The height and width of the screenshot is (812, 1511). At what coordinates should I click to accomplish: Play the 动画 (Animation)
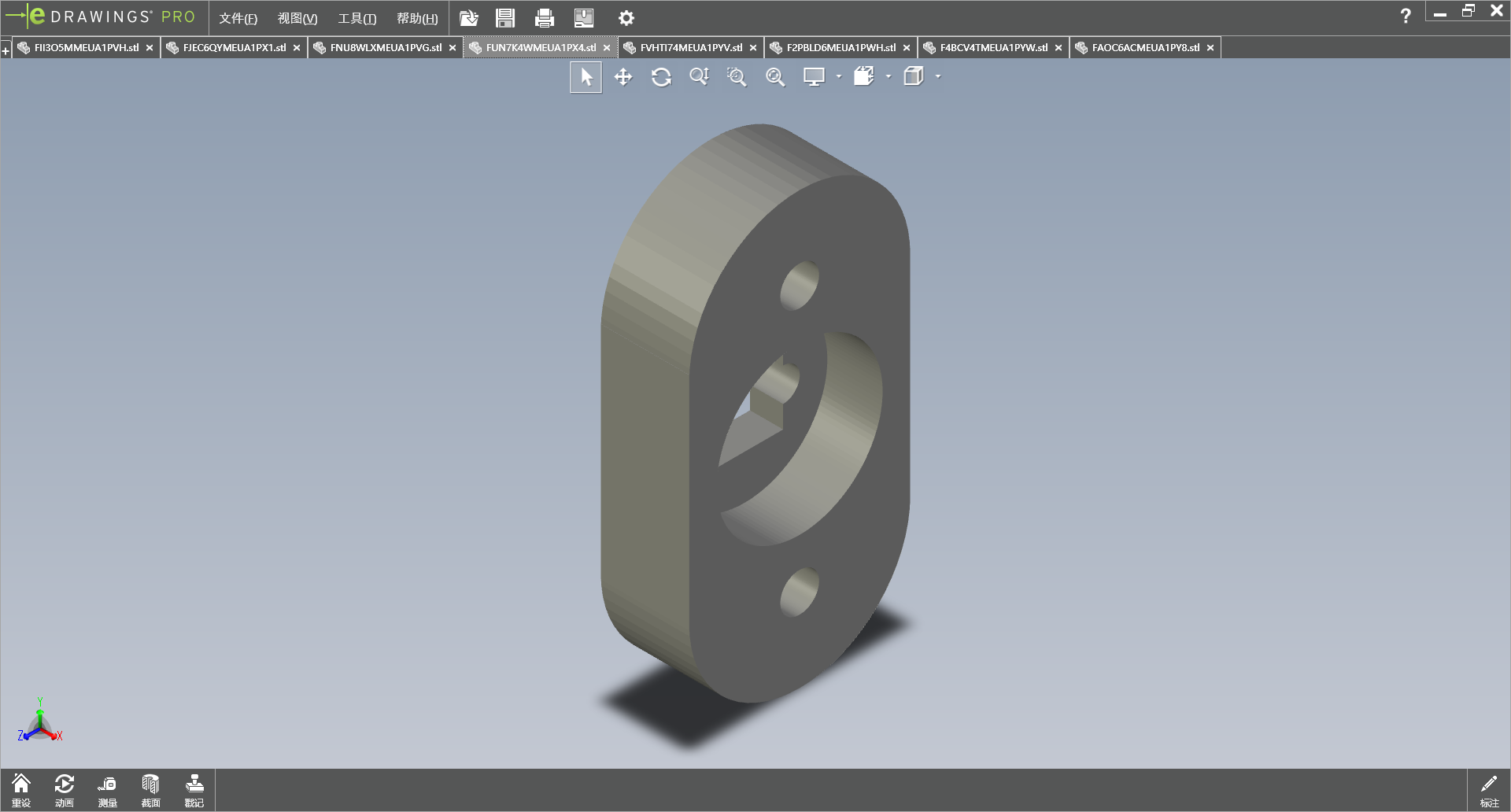65,790
